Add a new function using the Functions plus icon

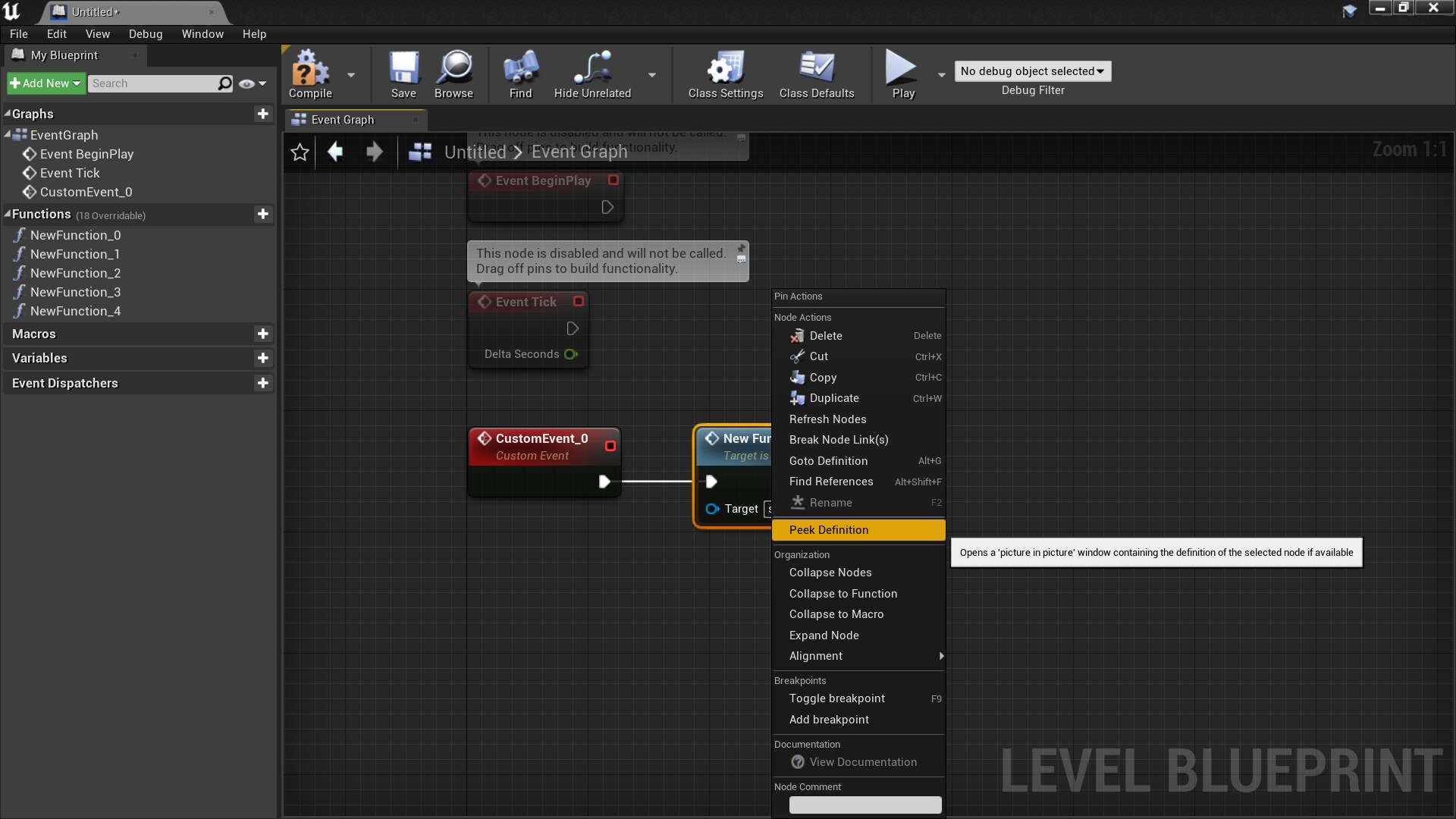263,215
